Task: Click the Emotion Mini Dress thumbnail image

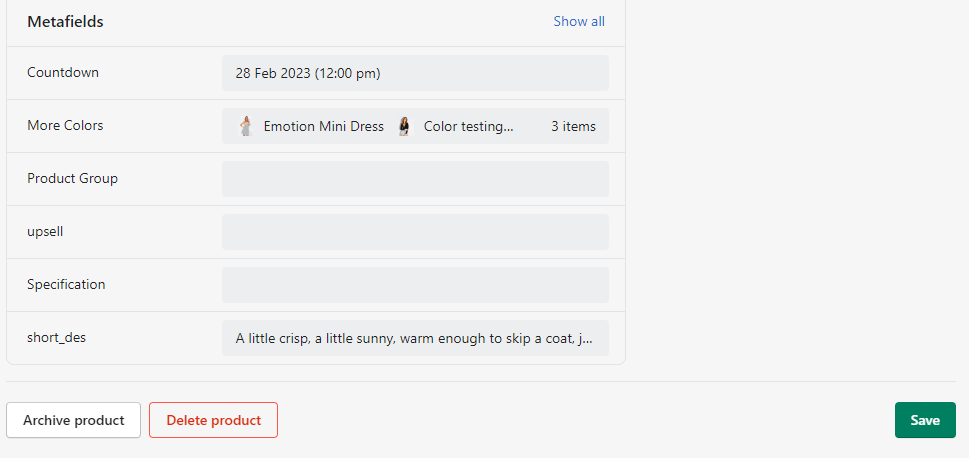Action: coord(245,126)
